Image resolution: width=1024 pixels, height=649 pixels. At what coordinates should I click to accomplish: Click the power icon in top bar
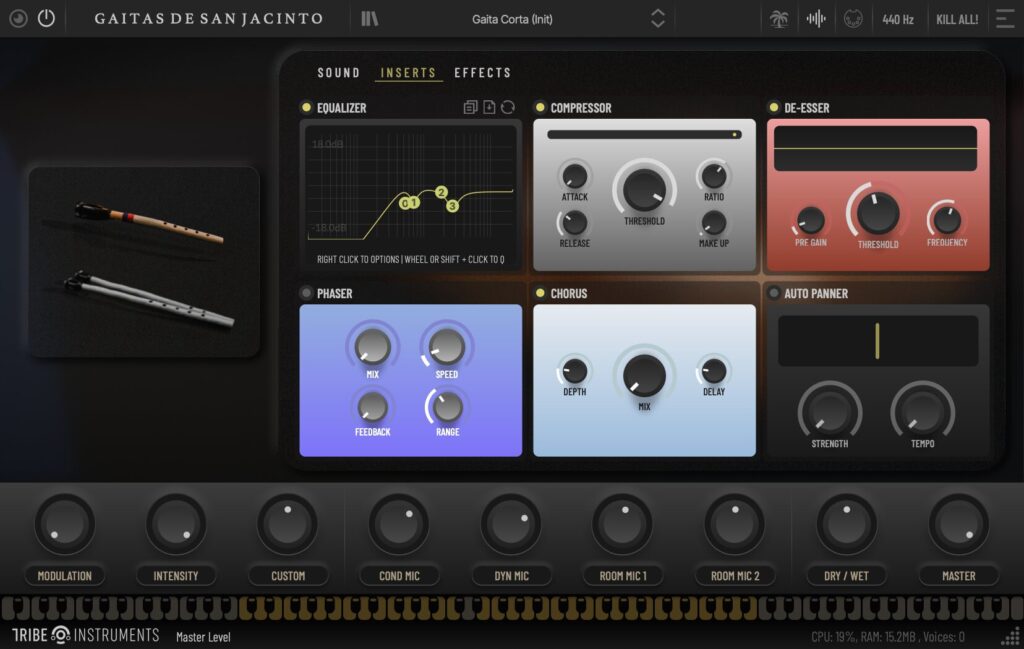coord(46,18)
